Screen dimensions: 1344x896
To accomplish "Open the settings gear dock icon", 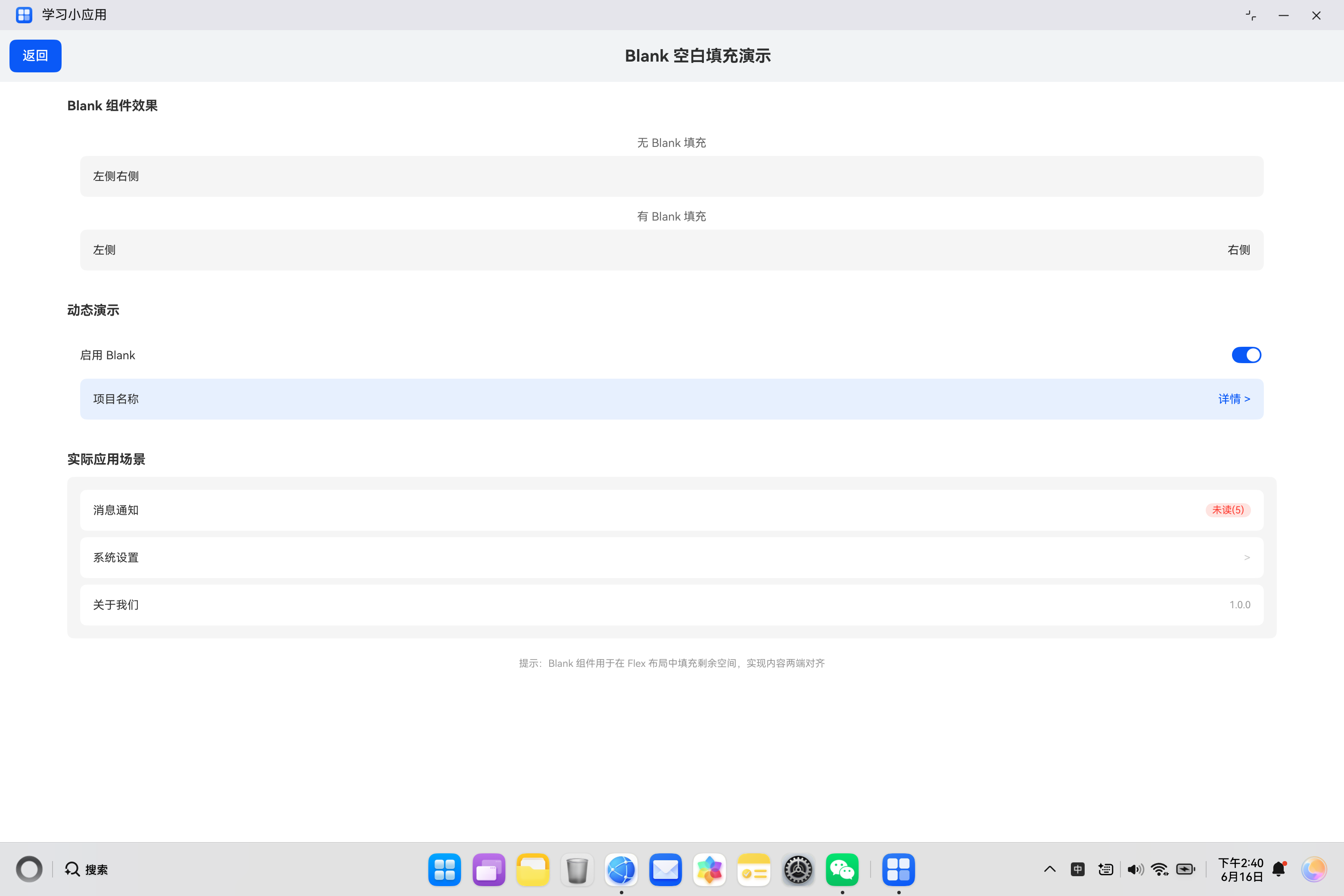I will click(798, 870).
